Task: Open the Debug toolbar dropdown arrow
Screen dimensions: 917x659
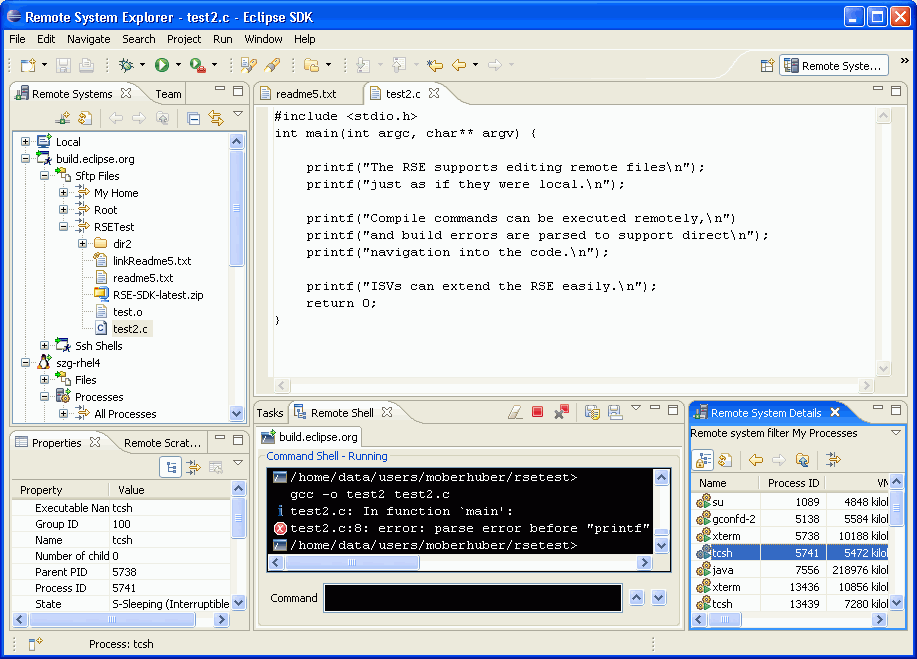Action: tap(142, 65)
